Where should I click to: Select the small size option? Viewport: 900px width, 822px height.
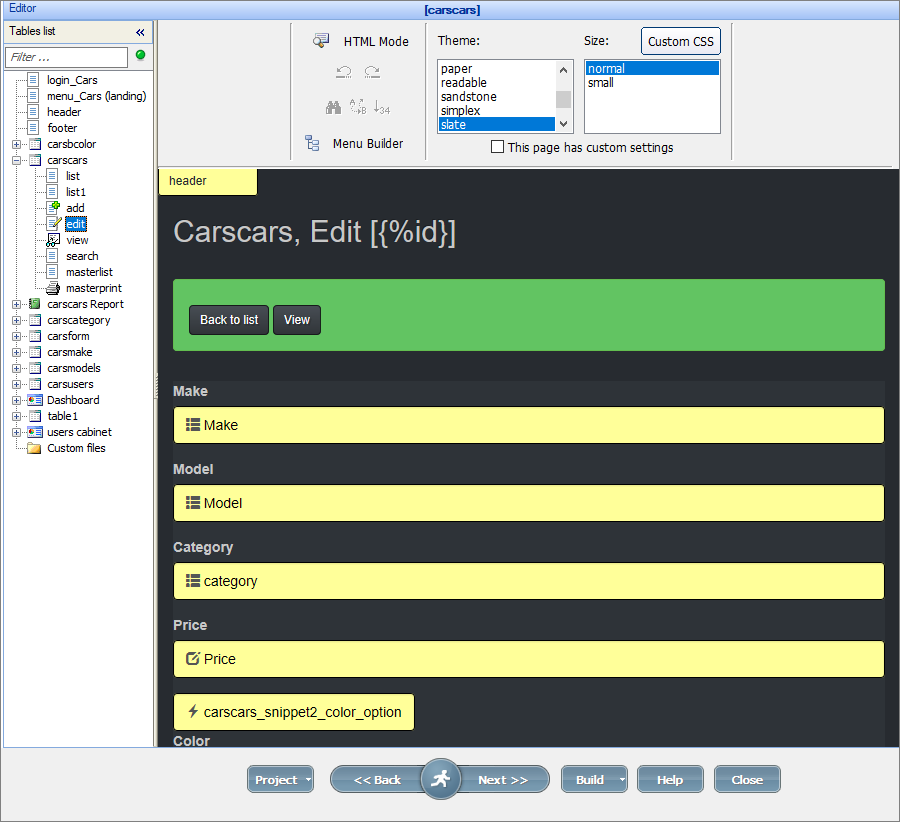click(x=600, y=82)
